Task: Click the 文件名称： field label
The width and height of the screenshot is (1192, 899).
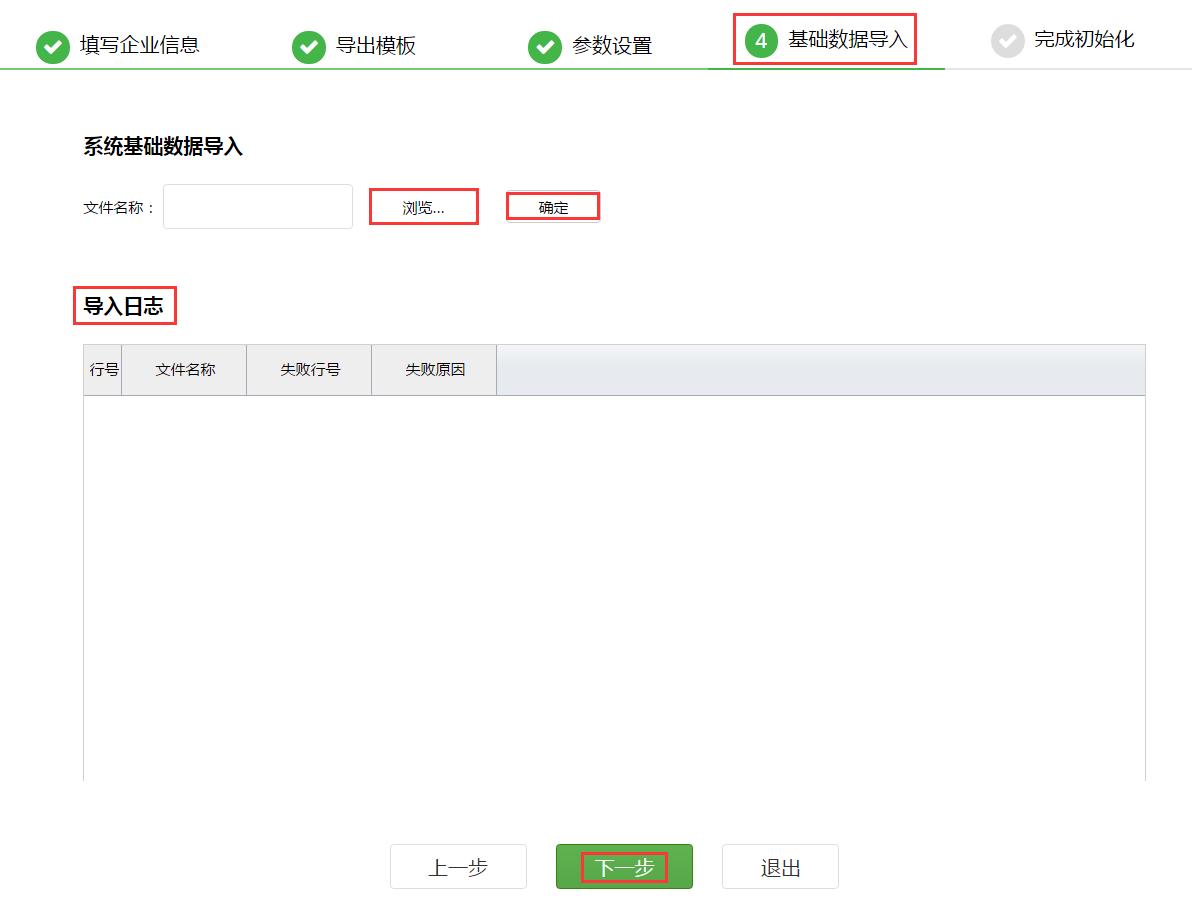Action: pyautogui.click(x=119, y=207)
